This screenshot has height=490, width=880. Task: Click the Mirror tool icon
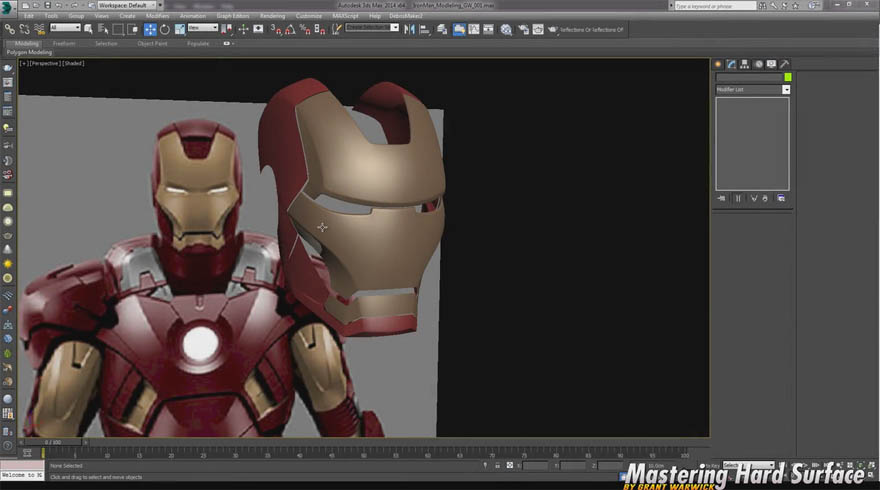(x=409, y=29)
